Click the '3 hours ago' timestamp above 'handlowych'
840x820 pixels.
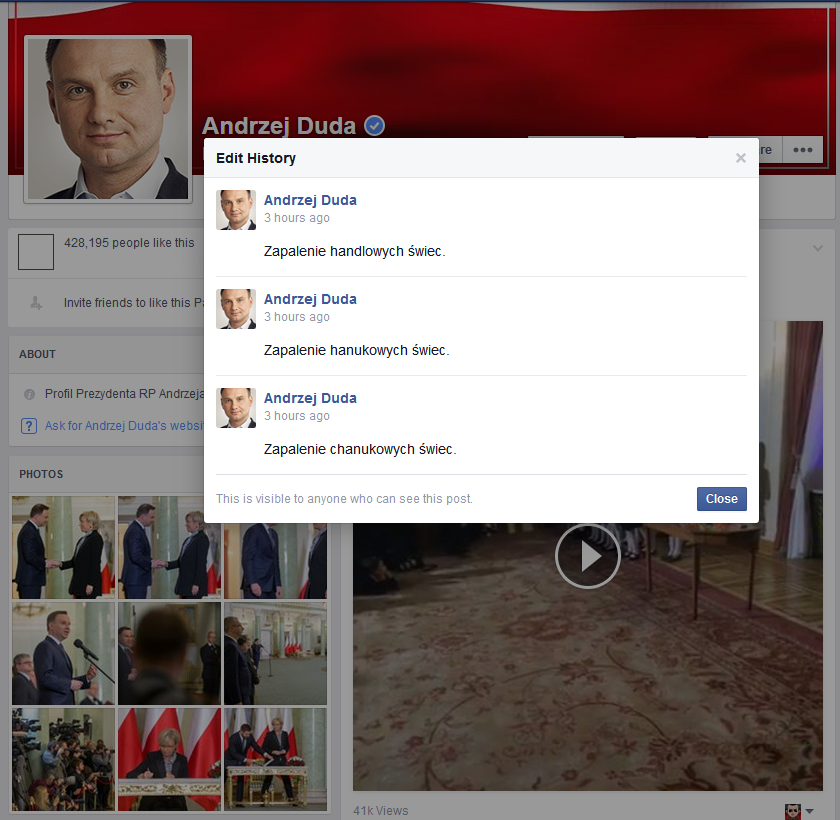pos(297,218)
